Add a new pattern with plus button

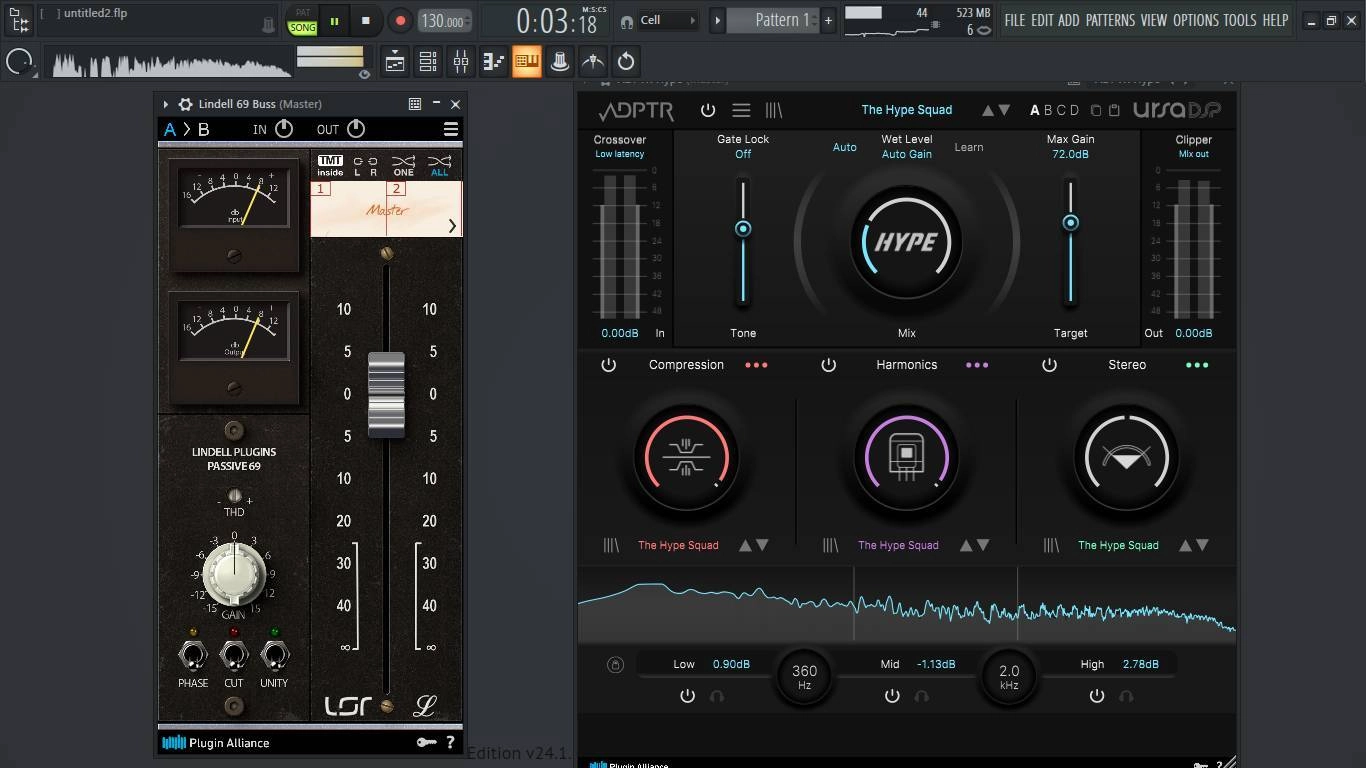tap(828, 20)
